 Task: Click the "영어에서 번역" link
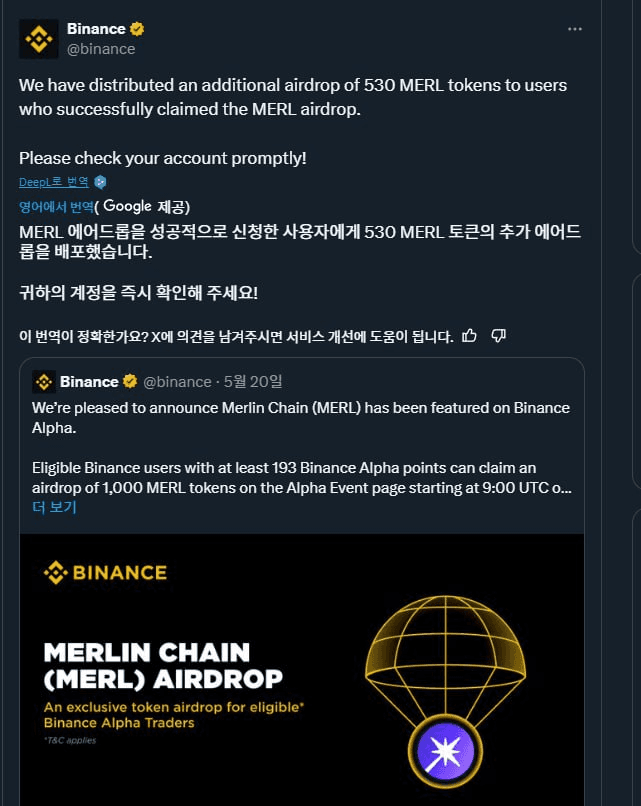pos(56,206)
